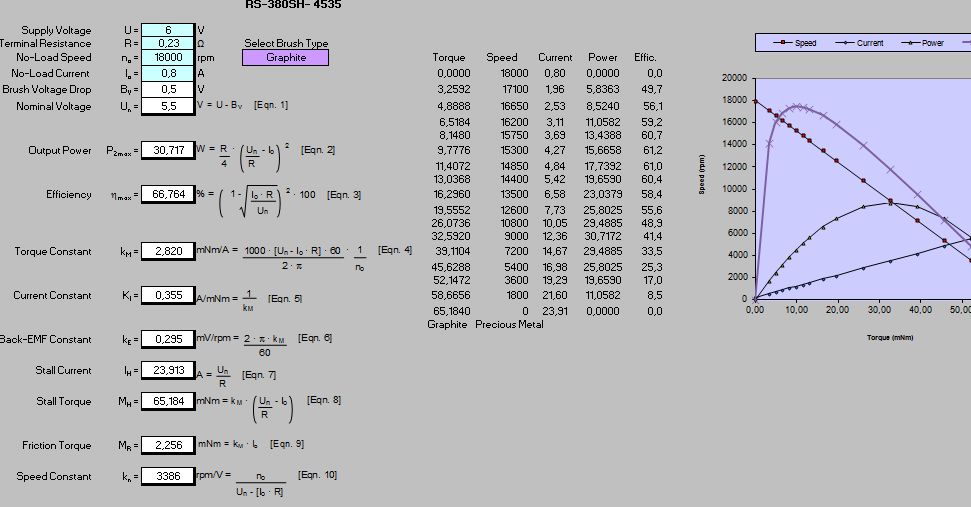Click the Supply Voltage input cell
This screenshot has width=971, height=507.
pyautogui.click(x=167, y=30)
